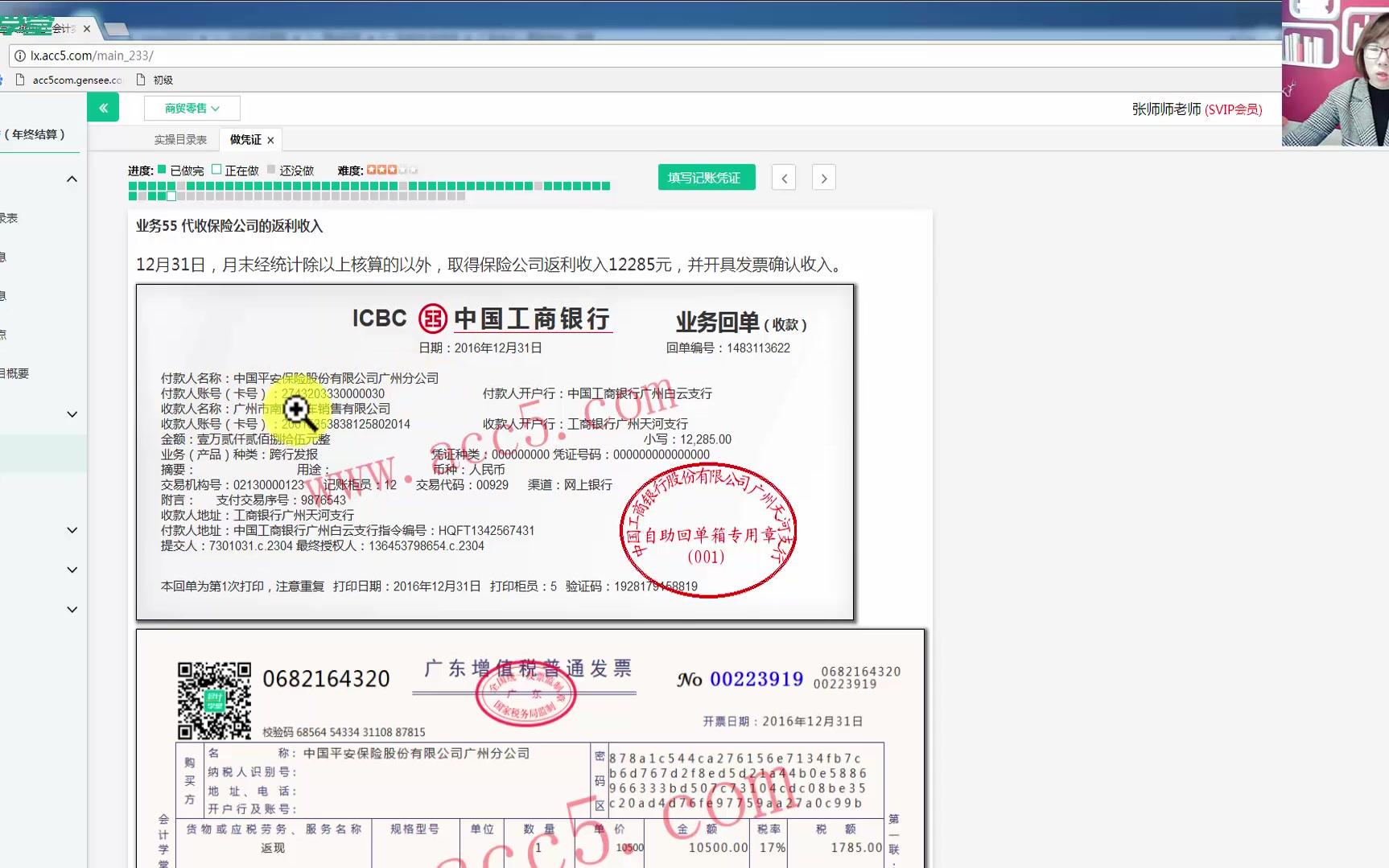The image size is (1389, 868).
Task: Click the (年终结算) sidebar heading
Action: (34, 134)
